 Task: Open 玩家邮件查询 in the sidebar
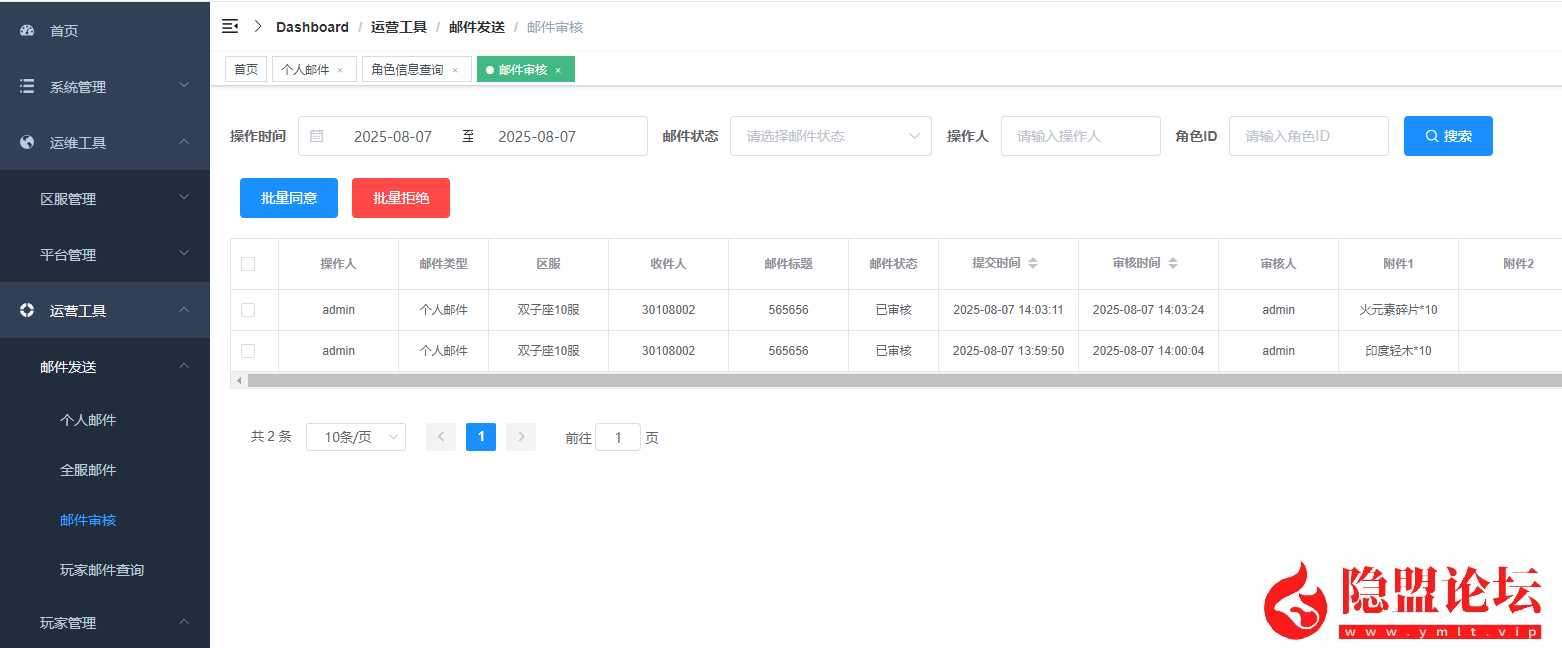tap(102, 570)
